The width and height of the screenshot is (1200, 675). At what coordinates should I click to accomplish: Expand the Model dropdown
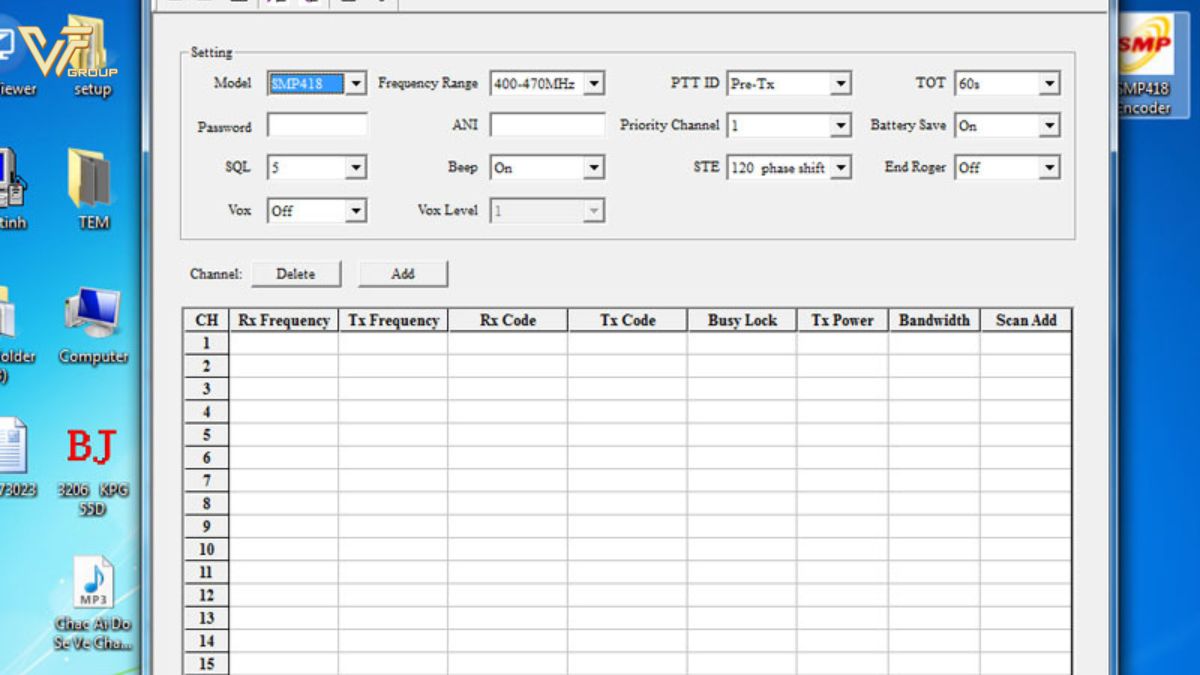[356, 84]
